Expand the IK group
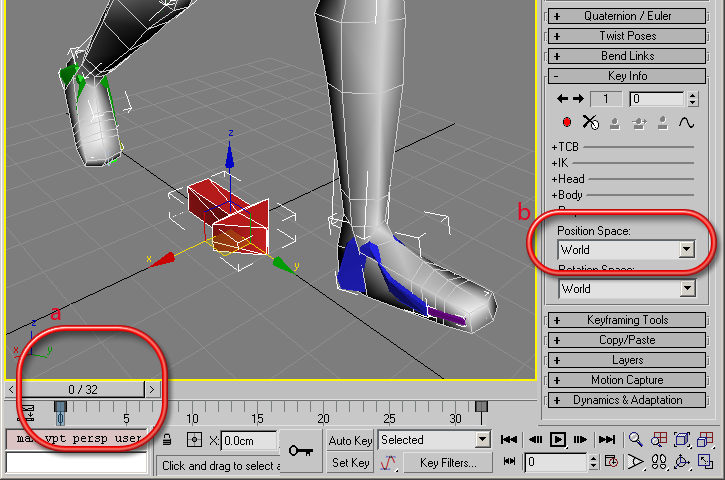Screen dimensions: 725x480 coord(559,163)
